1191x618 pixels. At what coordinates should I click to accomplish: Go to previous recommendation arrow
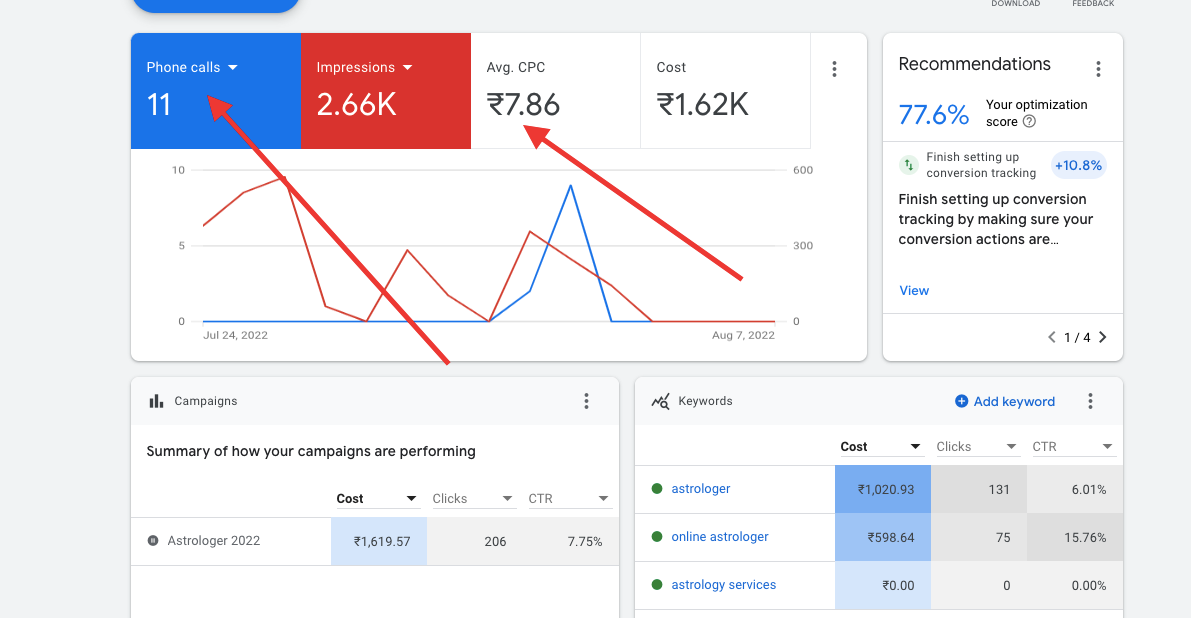coord(1052,337)
